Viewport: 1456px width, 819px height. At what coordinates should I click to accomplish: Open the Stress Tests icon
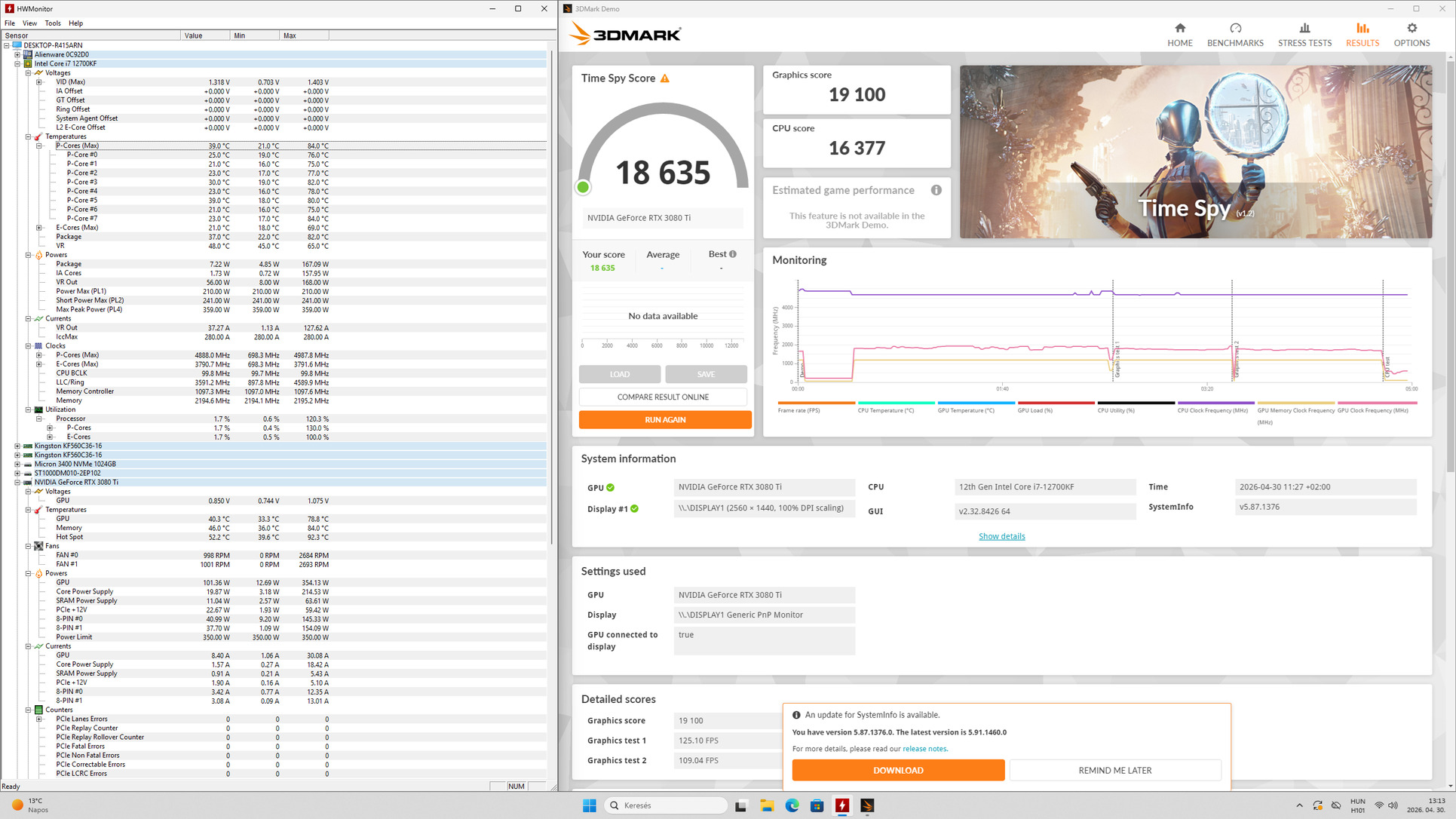[x=1304, y=29]
